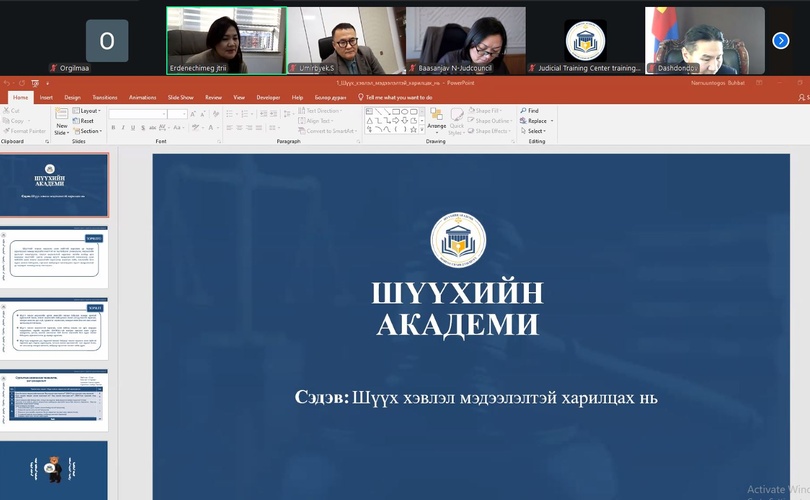Select the Right Arrow block shape

[x=396, y=120]
